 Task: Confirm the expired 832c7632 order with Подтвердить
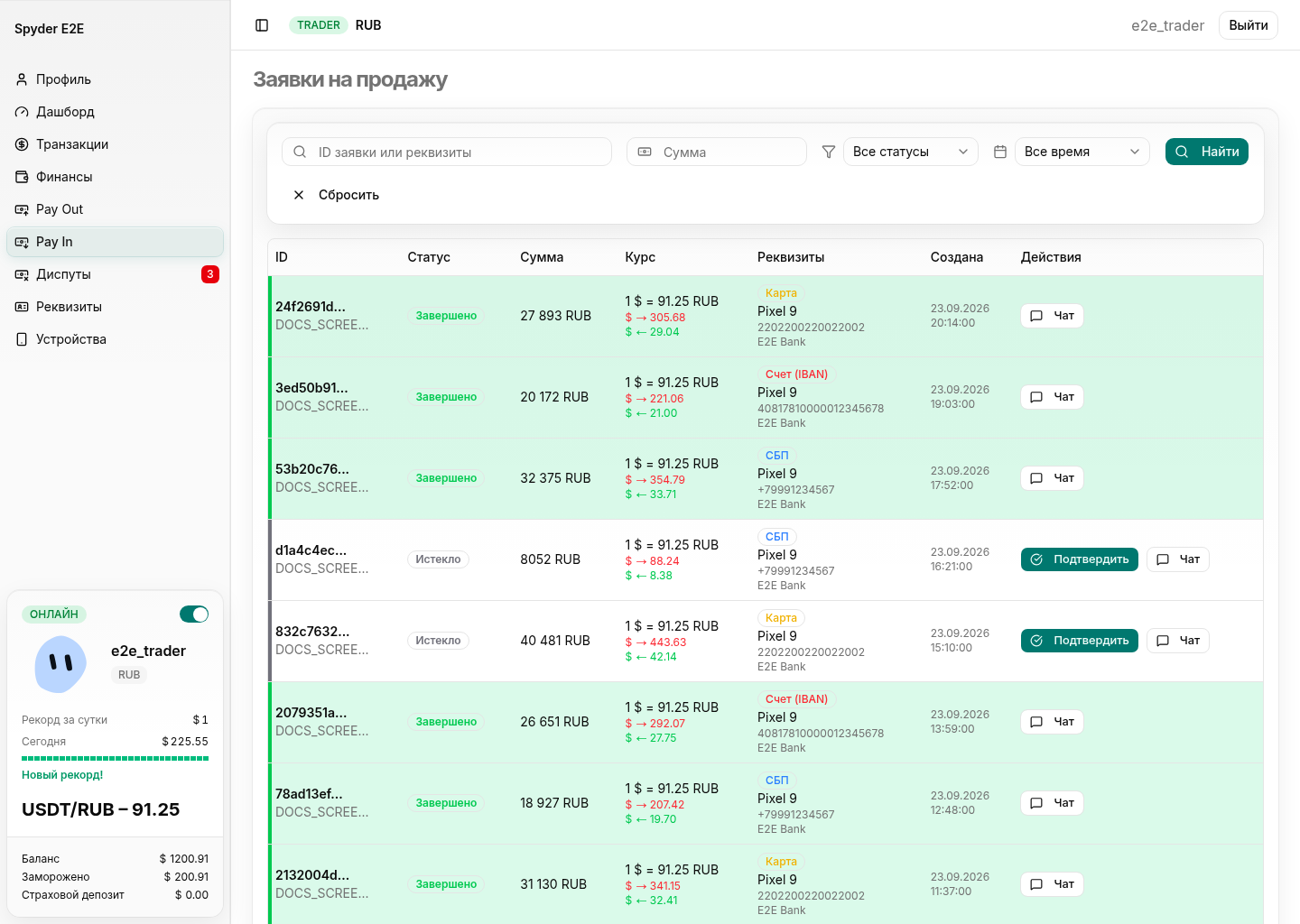coord(1080,641)
